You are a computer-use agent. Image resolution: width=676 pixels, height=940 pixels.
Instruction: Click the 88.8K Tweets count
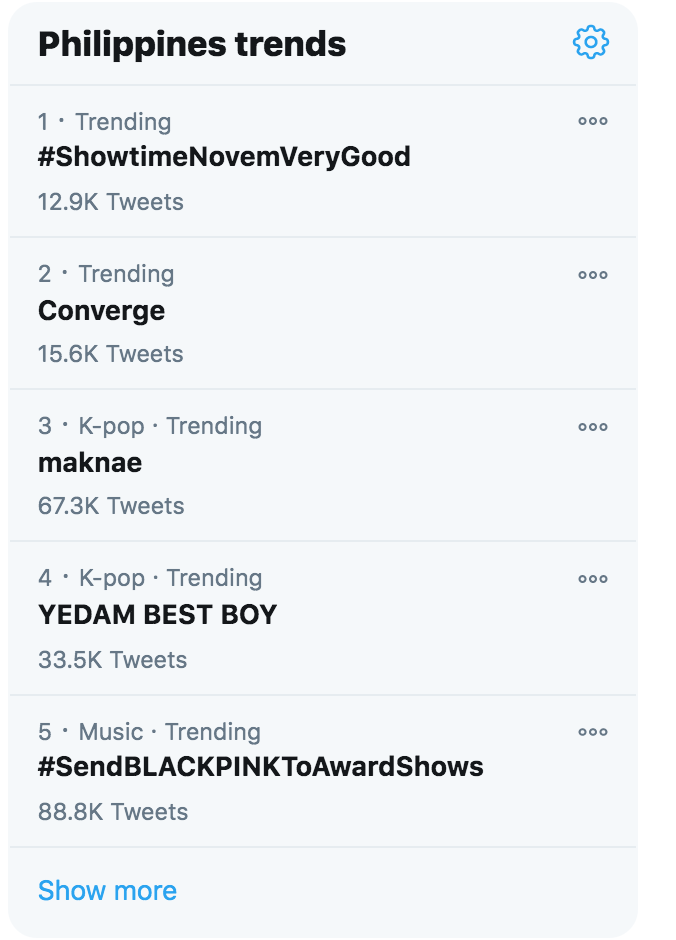pos(113,812)
